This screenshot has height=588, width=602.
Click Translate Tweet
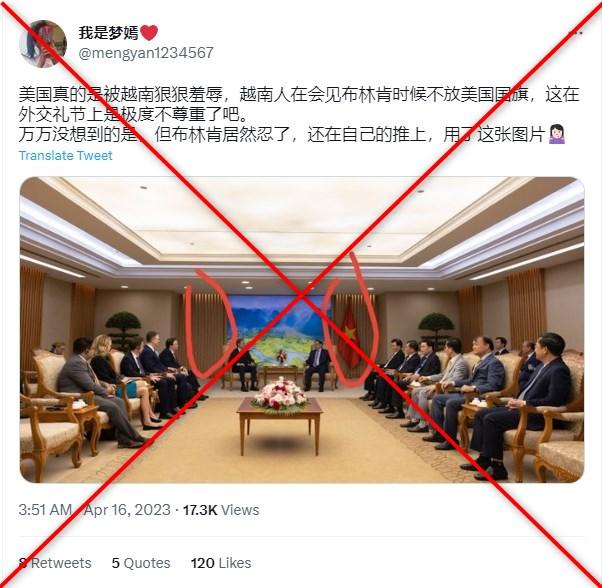click(65, 155)
